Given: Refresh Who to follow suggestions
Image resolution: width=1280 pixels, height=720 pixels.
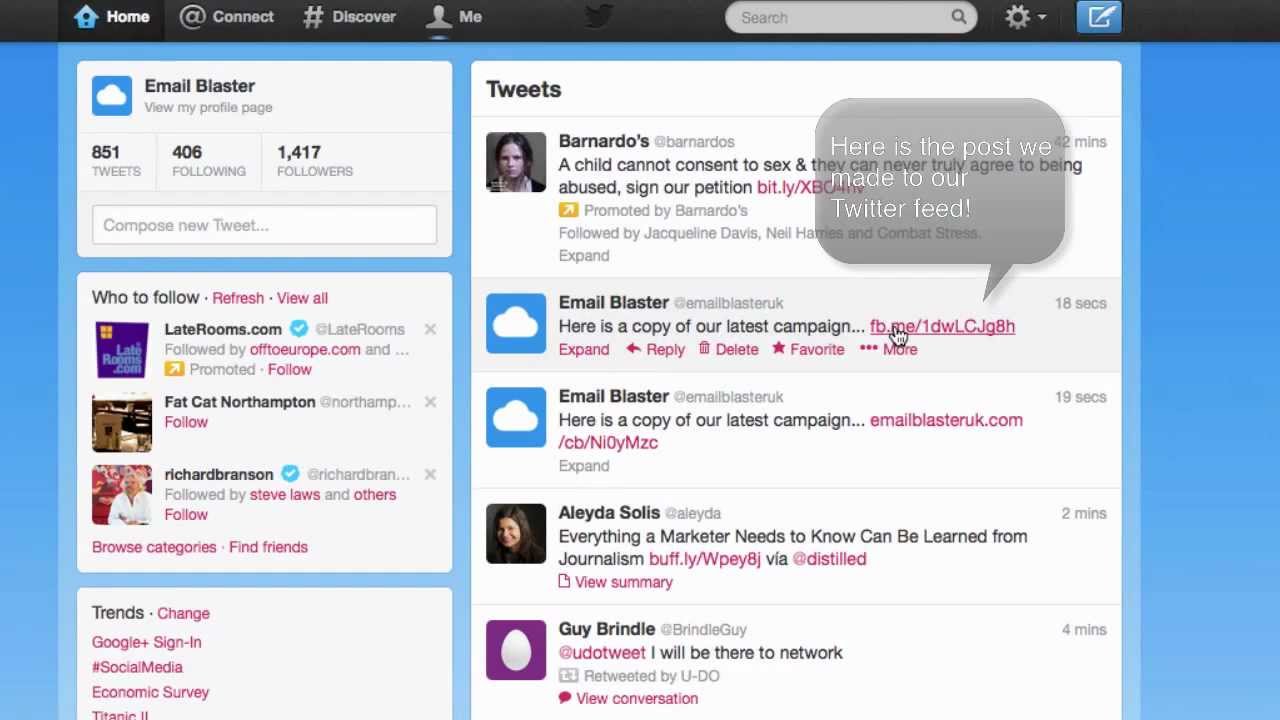Looking at the screenshot, I should pyautogui.click(x=238, y=298).
